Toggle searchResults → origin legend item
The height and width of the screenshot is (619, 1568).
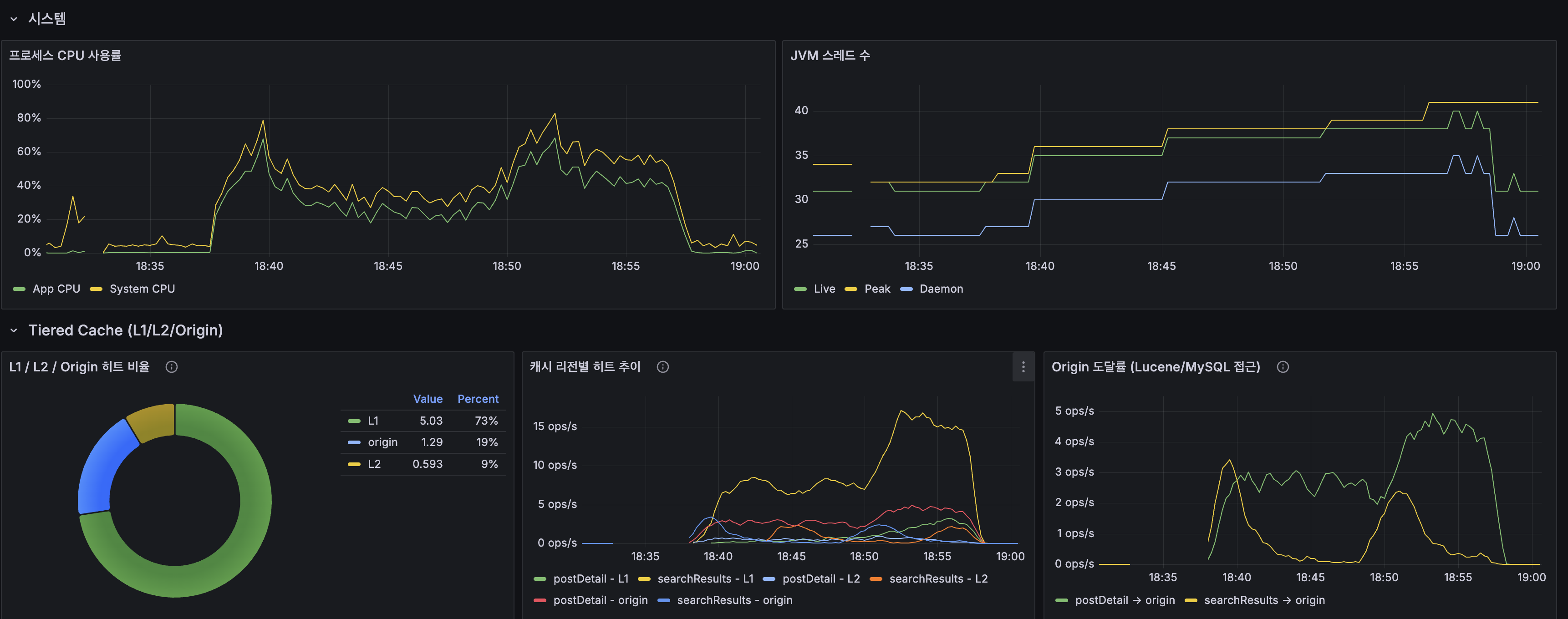(1264, 600)
